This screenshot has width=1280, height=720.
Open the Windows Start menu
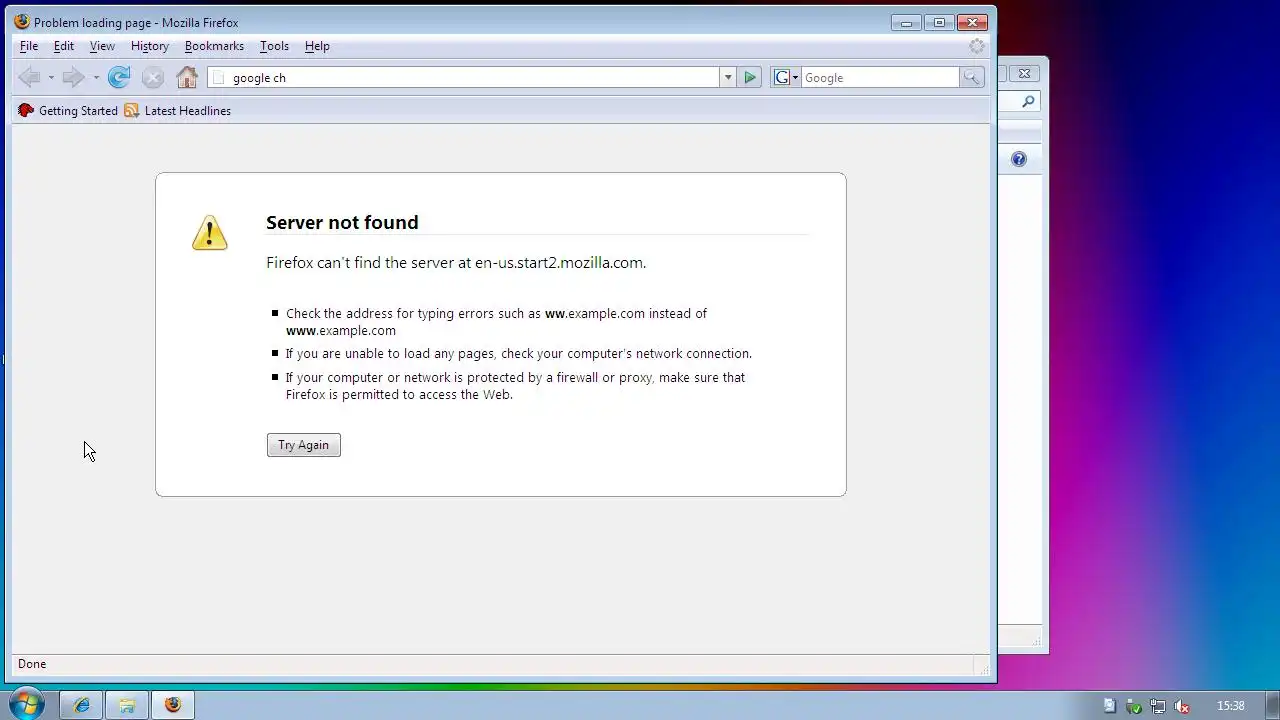tap(25, 704)
